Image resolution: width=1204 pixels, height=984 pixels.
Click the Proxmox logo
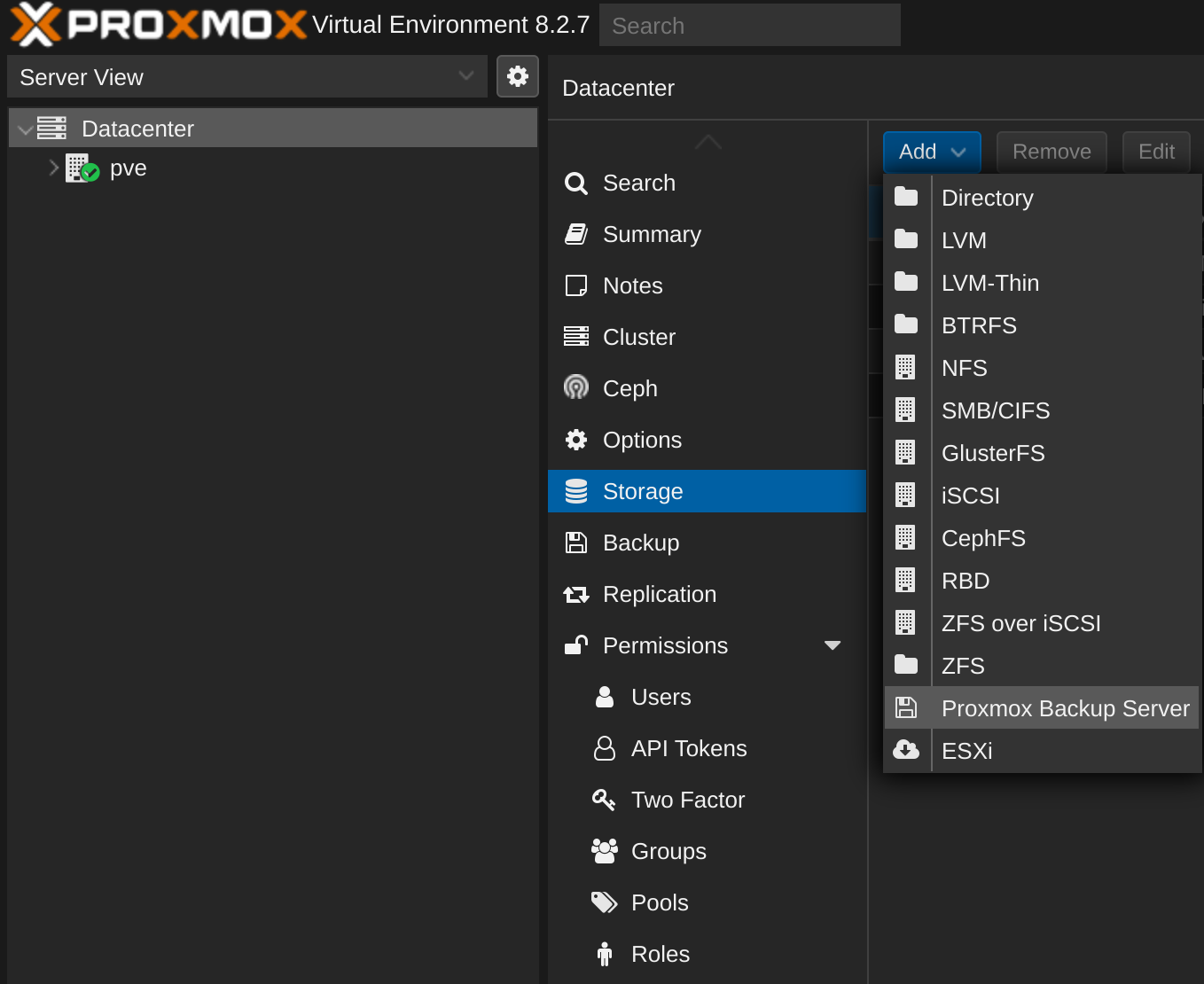point(158,24)
